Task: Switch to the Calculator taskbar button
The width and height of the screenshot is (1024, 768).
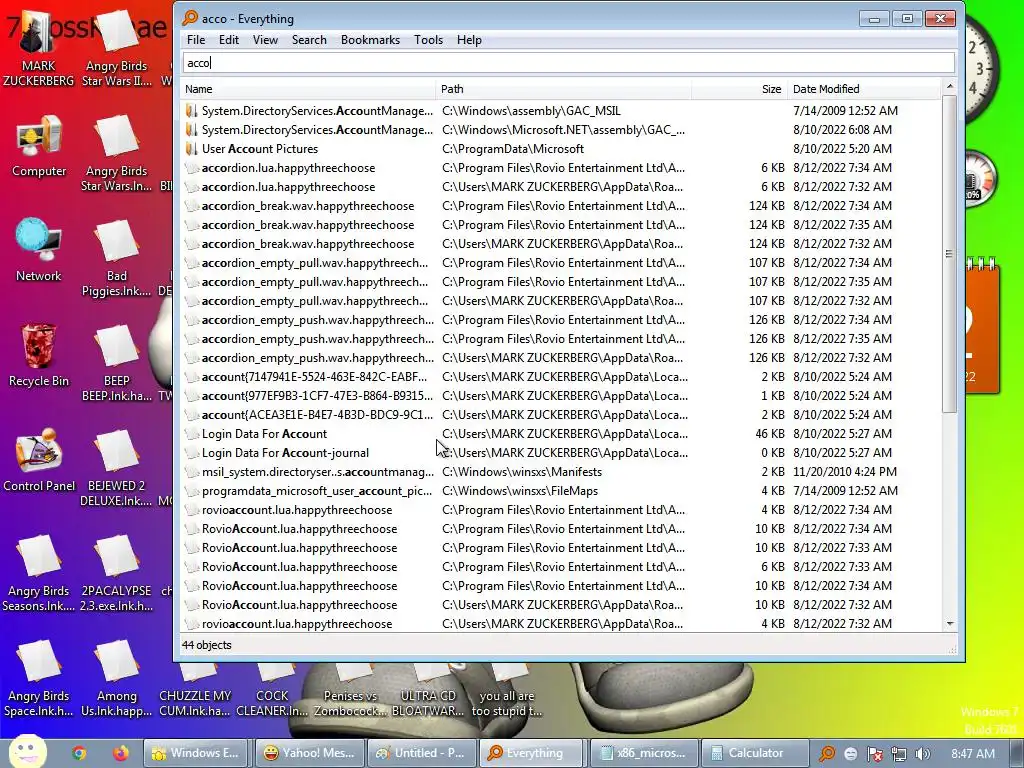Action: point(754,753)
